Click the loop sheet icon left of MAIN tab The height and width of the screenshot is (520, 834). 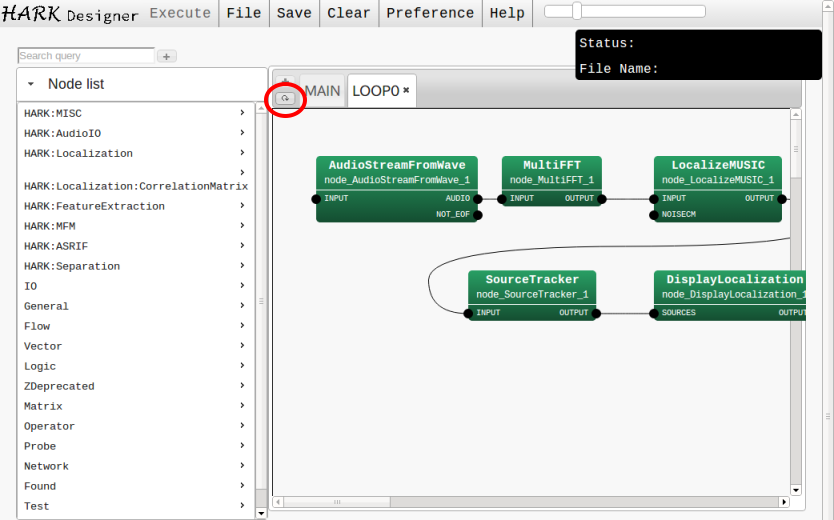(286, 99)
